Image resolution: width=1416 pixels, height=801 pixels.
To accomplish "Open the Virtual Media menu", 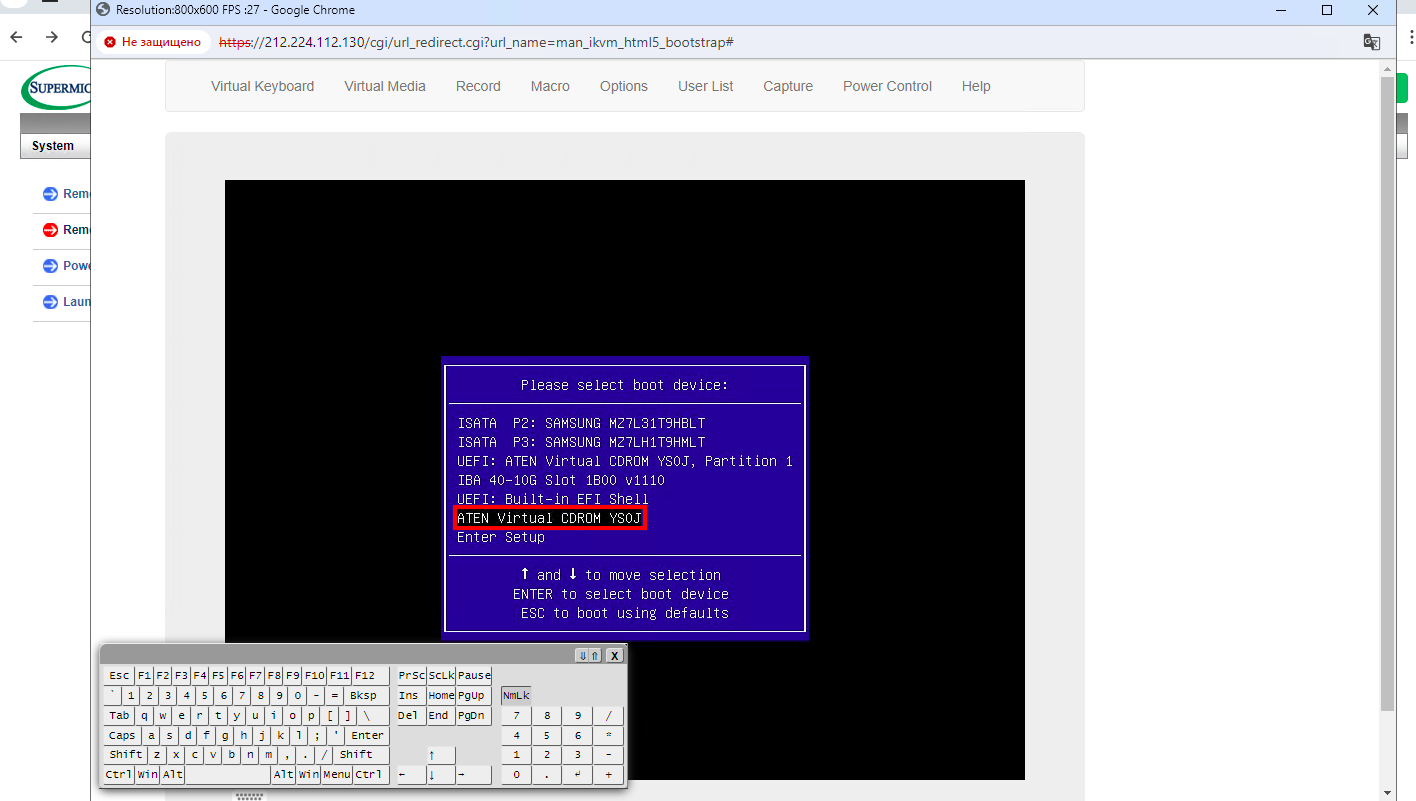I will pos(385,86).
